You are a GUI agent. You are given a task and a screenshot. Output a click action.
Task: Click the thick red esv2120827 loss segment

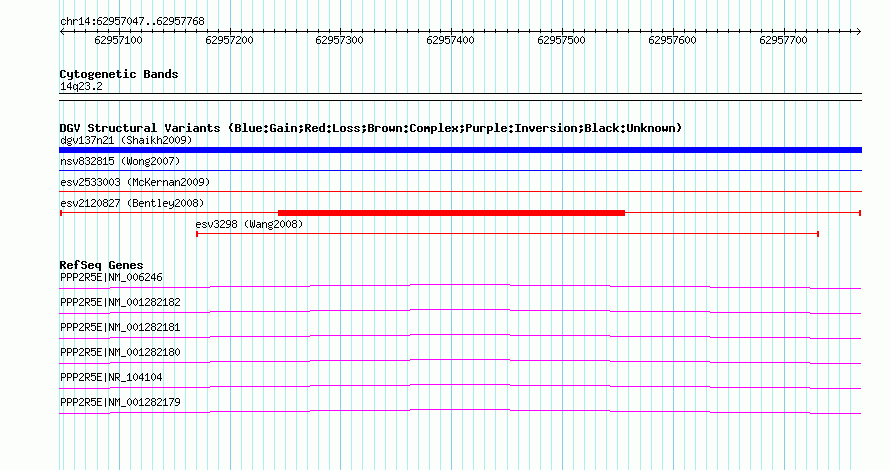click(x=451, y=213)
